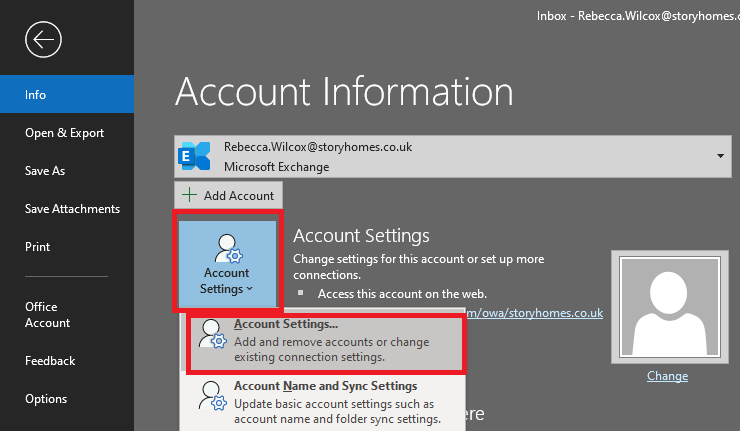Choose Save As in the sidebar
The width and height of the screenshot is (740, 431).
point(67,171)
